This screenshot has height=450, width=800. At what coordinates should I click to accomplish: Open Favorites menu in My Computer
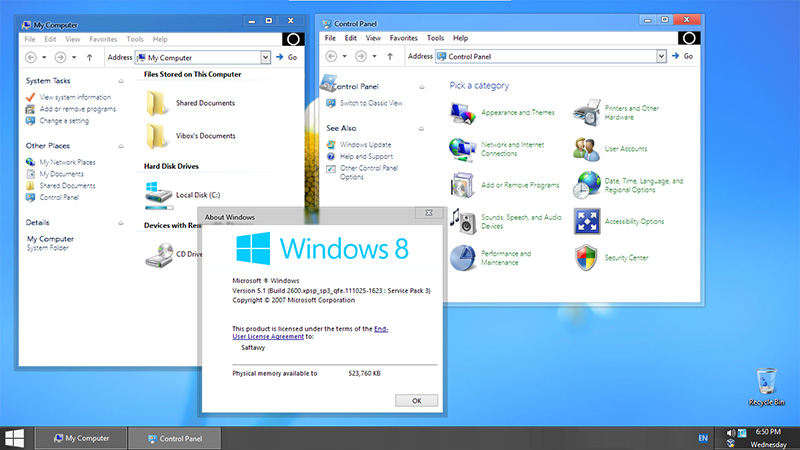point(103,39)
